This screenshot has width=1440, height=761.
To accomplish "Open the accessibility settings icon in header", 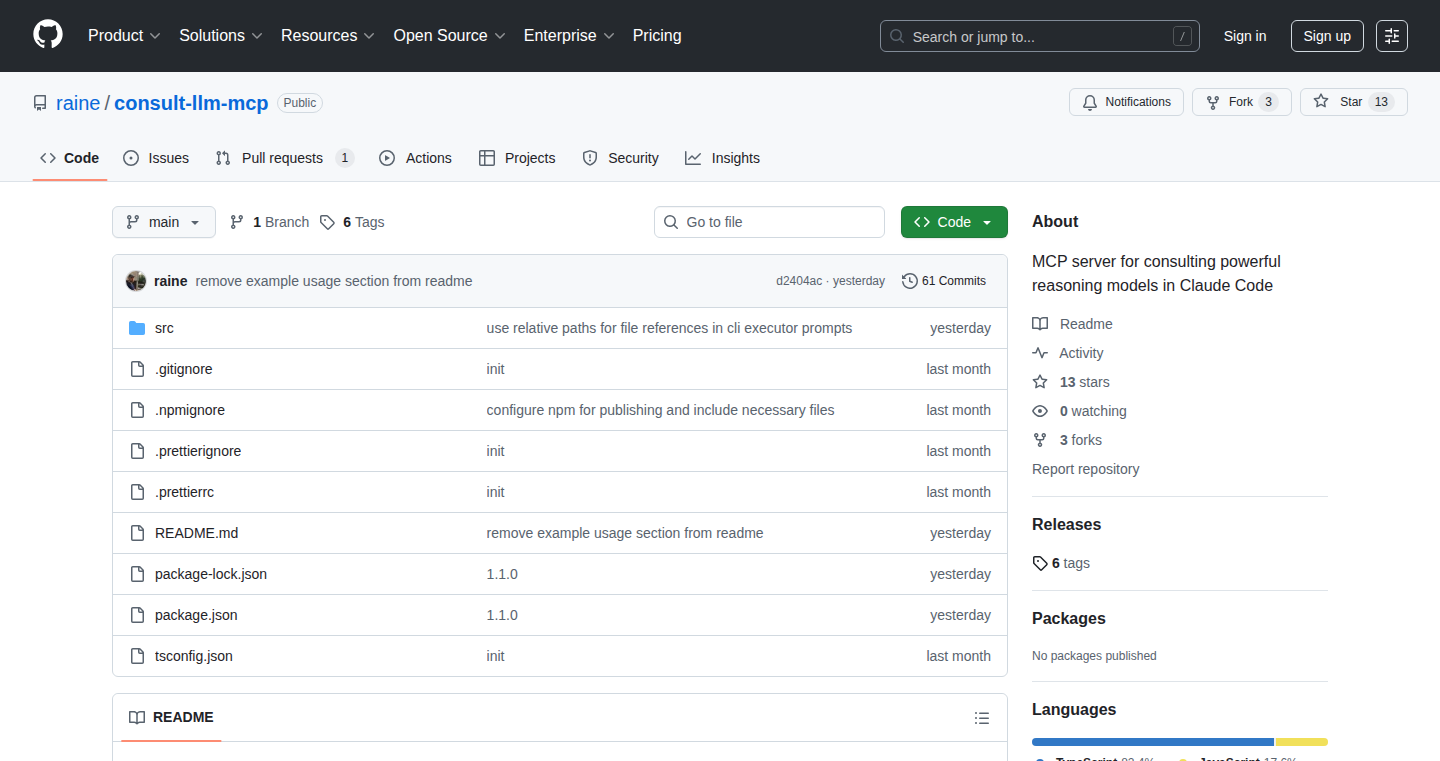I will [1391, 36].
